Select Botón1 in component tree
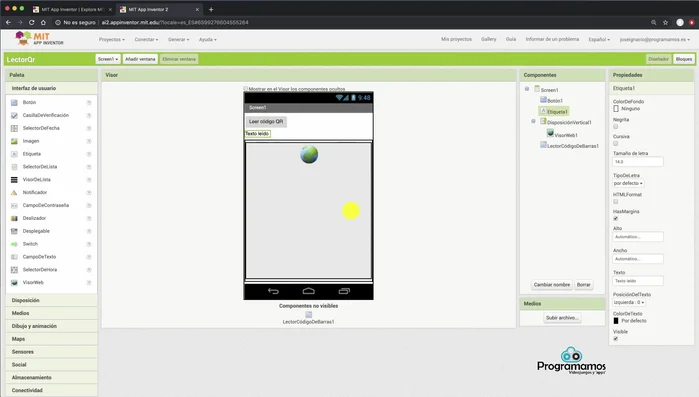This screenshot has width=699, height=397. click(555, 101)
